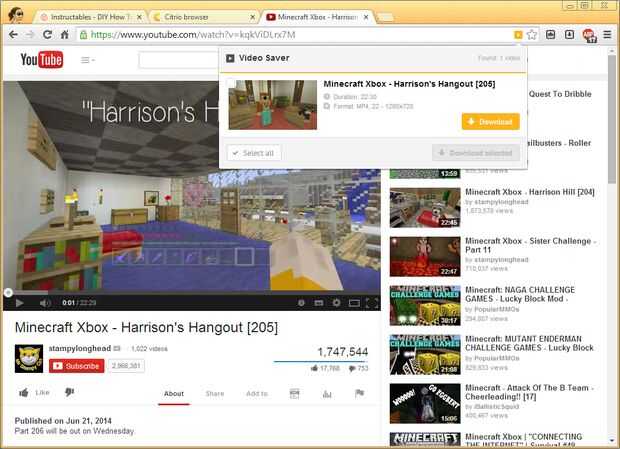Click the Video Saver extension icon in address bar
The width and height of the screenshot is (620, 449).
click(x=518, y=35)
